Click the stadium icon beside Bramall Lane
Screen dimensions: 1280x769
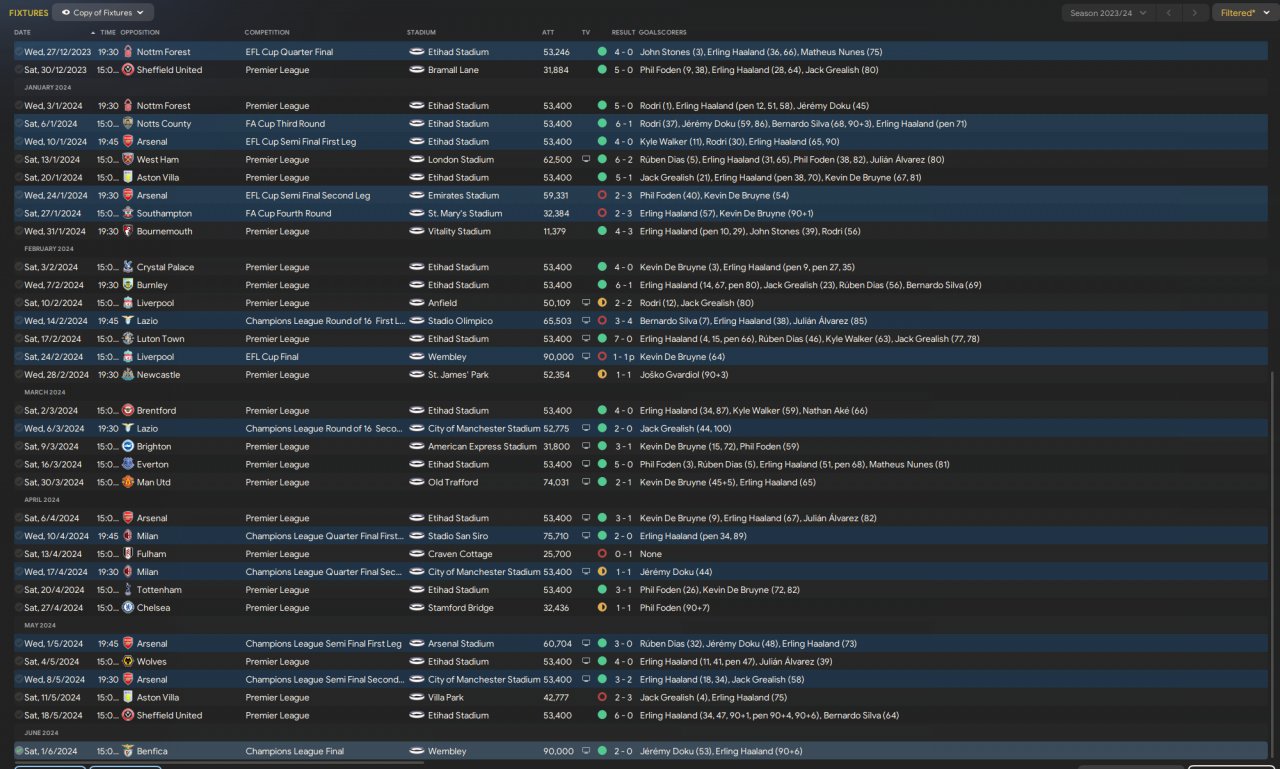417,70
